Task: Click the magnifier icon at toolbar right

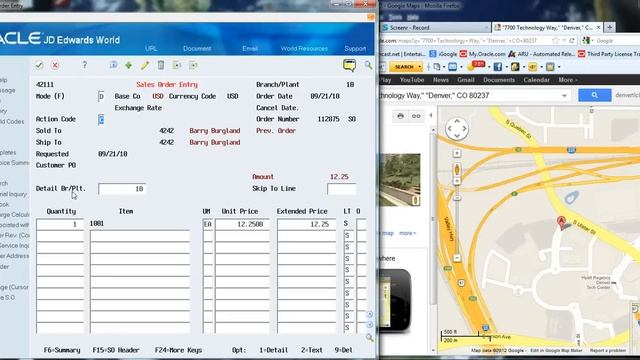Action: point(368,65)
